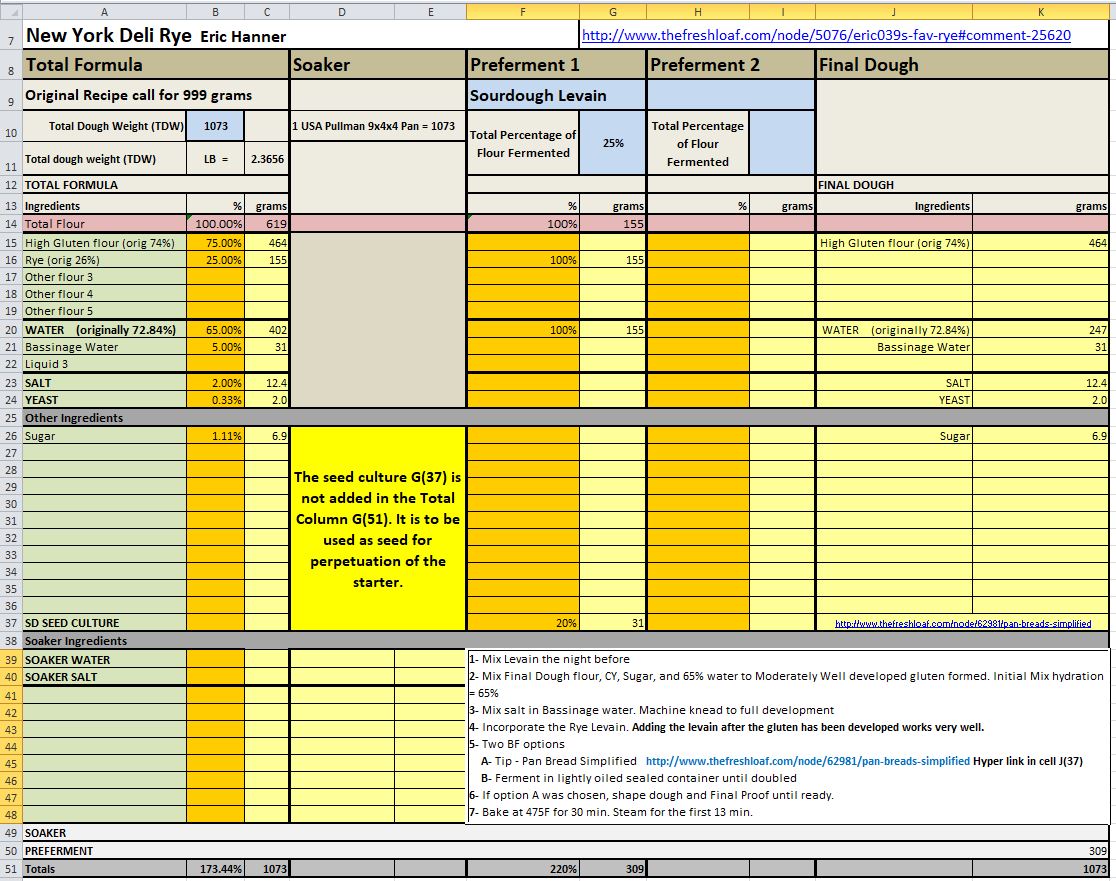Image resolution: width=1116 pixels, height=881 pixels.
Task: Select the Sugar 1.11% cell
Action: pos(215,436)
